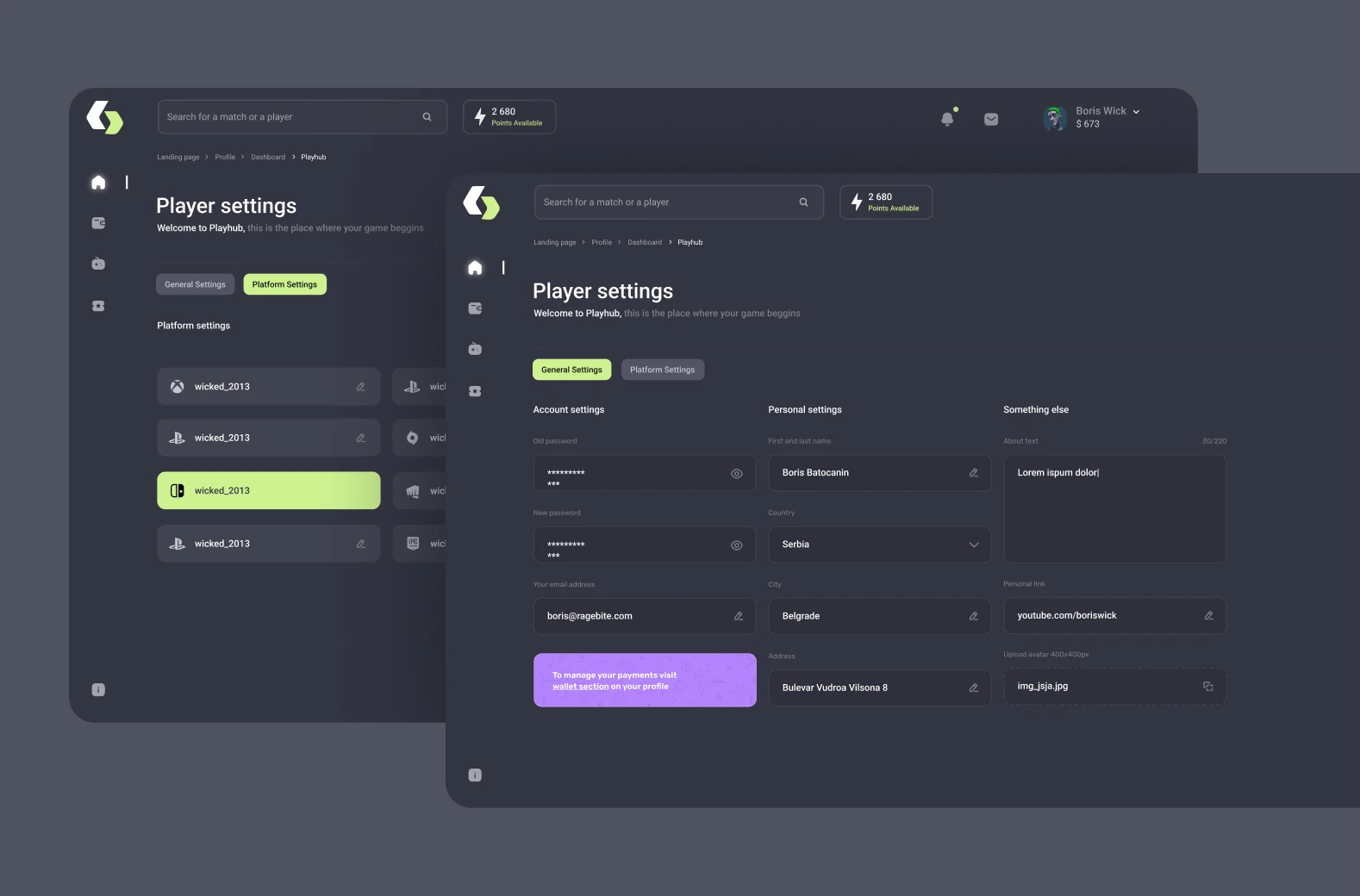Open wallet icon in front window sidebar
The width and height of the screenshot is (1360, 896).
point(475,308)
